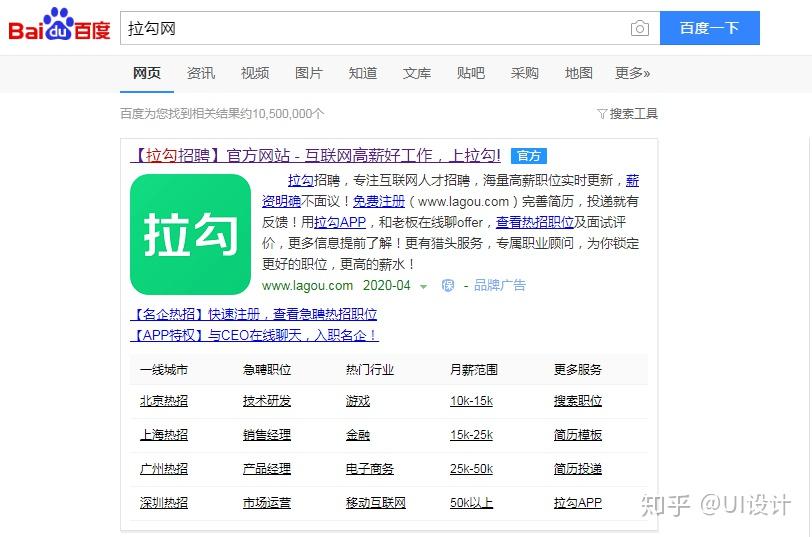Screen dimensions: 812x537
Task: Click 简历模板 service link
Action: 578,435
